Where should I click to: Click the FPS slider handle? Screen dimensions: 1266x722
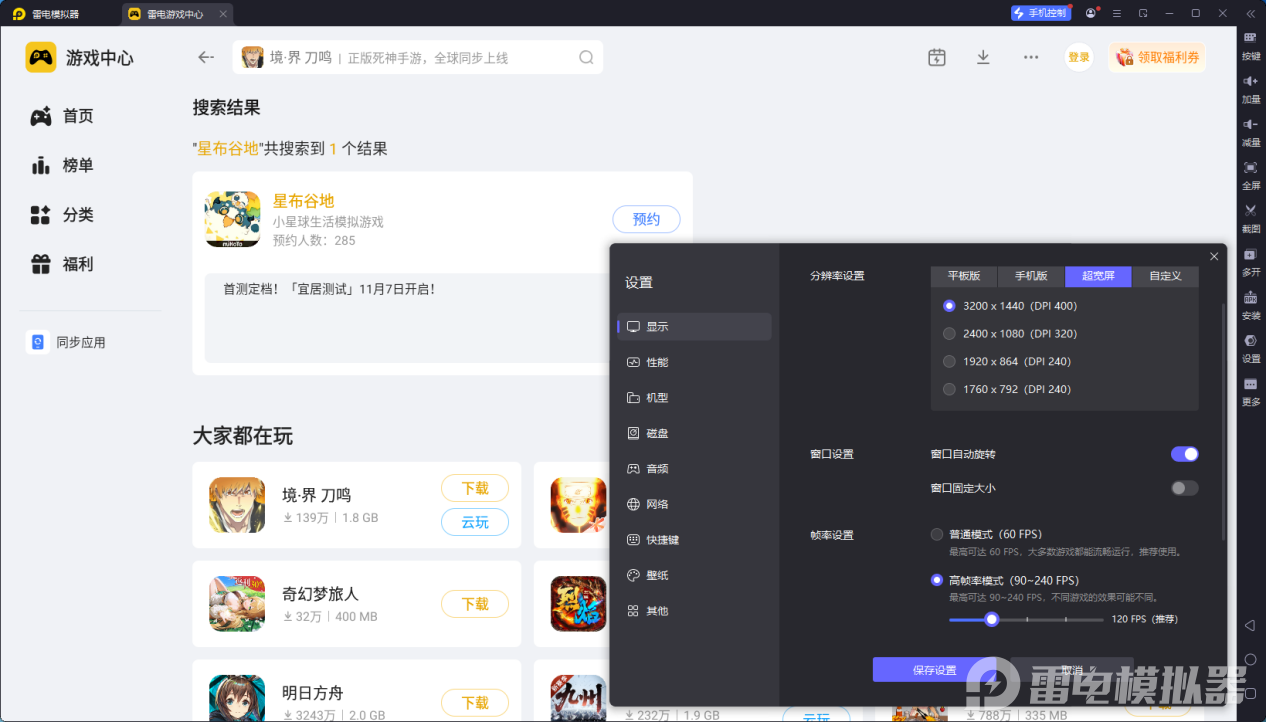coord(991,619)
